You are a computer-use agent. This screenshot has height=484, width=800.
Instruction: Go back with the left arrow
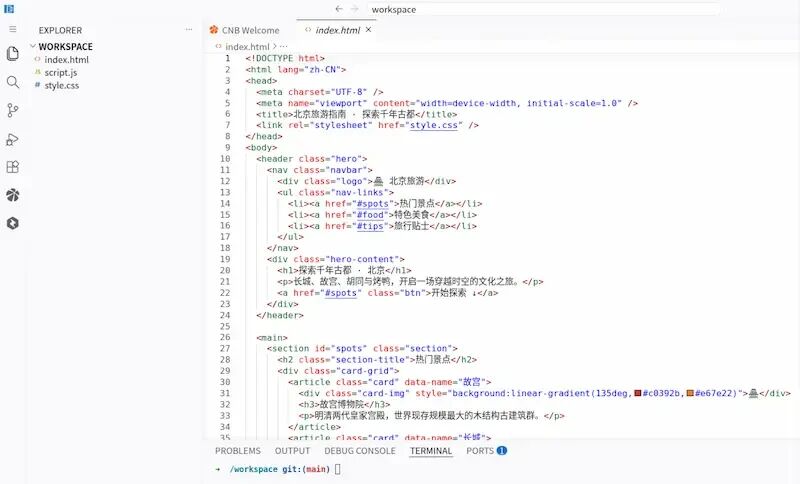pyautogui.click(x=339, y=9)
